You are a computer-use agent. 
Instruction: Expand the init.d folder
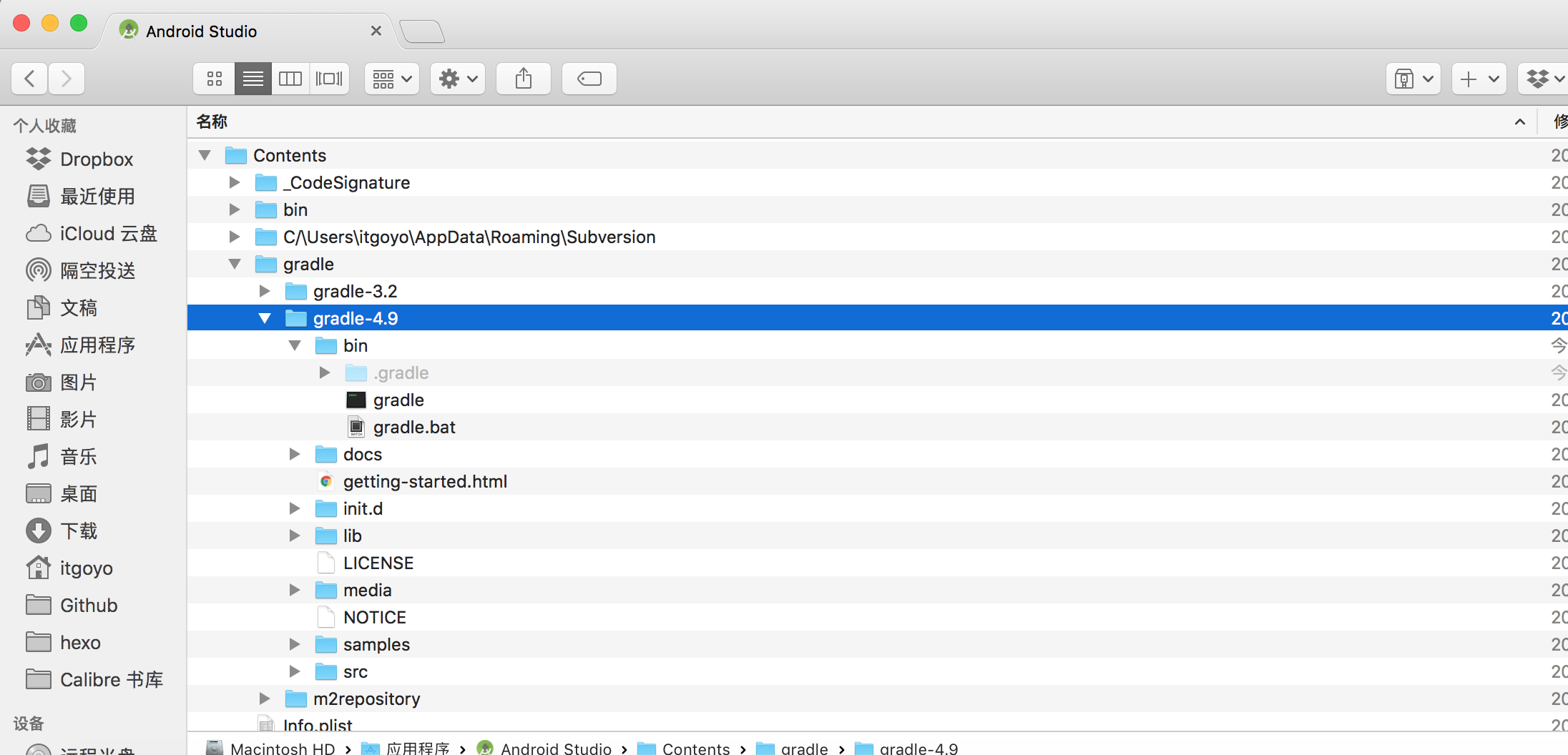point(295,508)
